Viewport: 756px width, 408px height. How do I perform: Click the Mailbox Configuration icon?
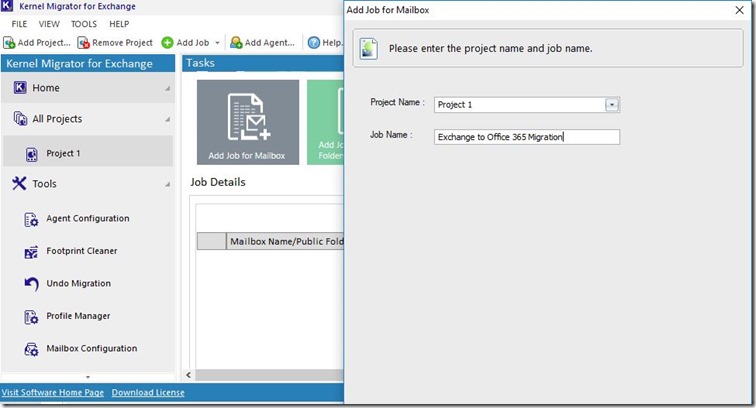coord(31,349)
